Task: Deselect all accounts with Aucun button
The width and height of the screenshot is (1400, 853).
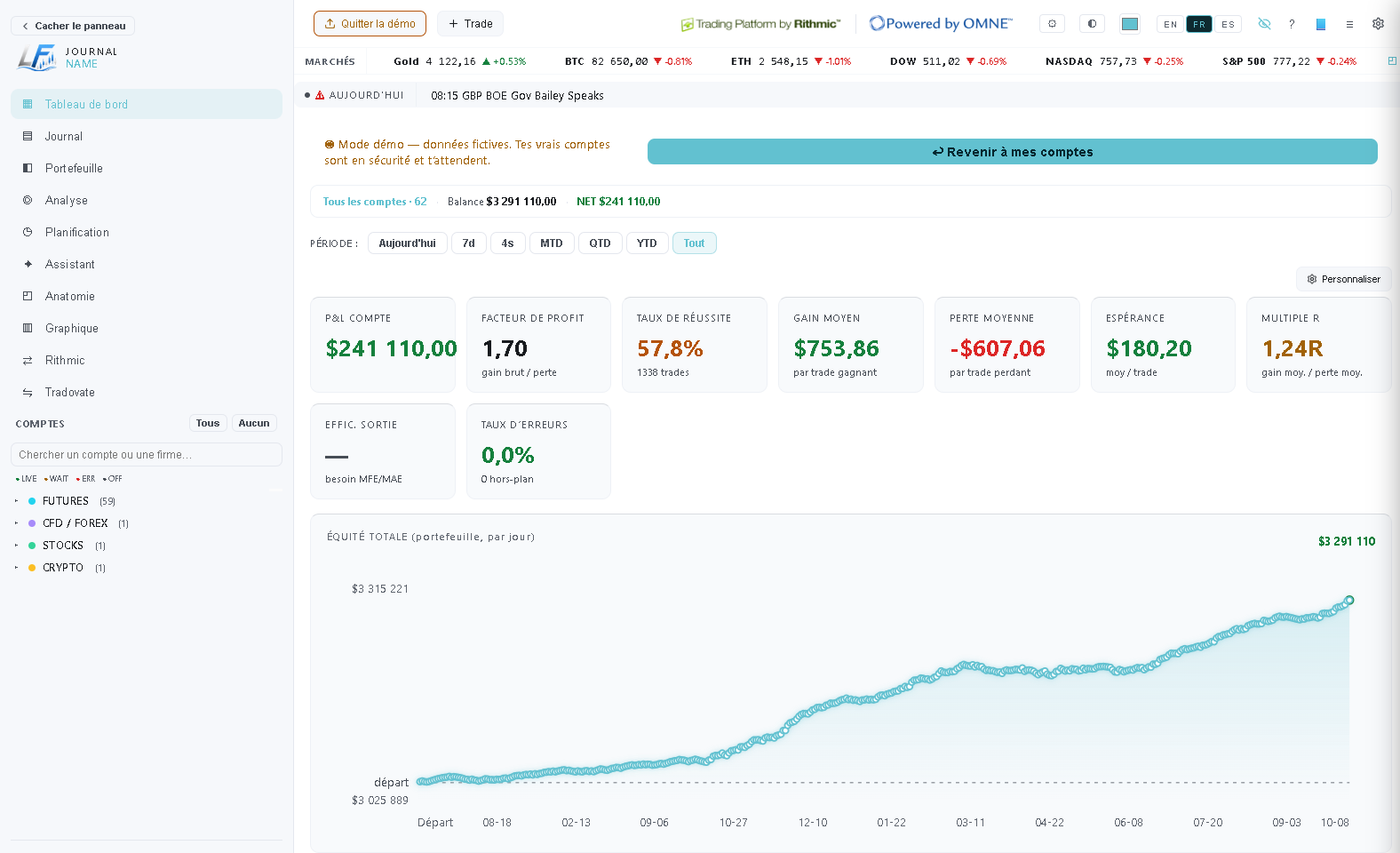Action: 254,423
